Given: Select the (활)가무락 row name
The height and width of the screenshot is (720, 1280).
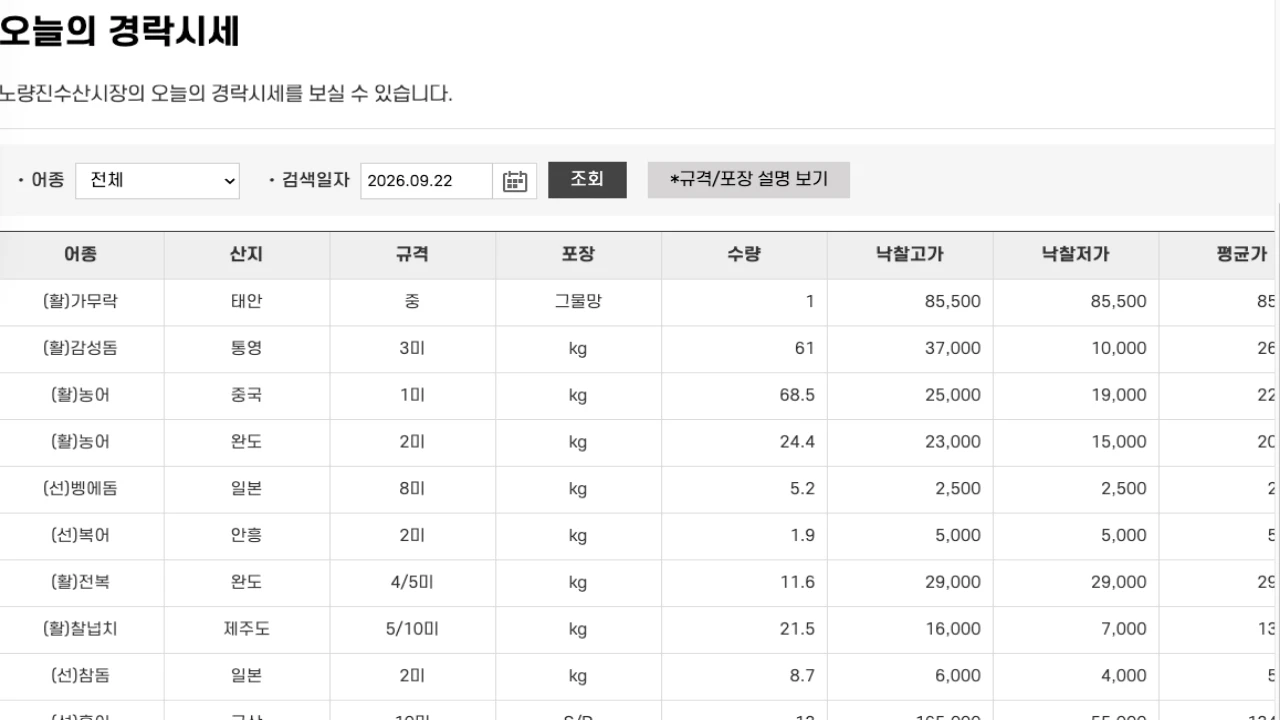Looking at the screenshot, I should tap(81, 301).
